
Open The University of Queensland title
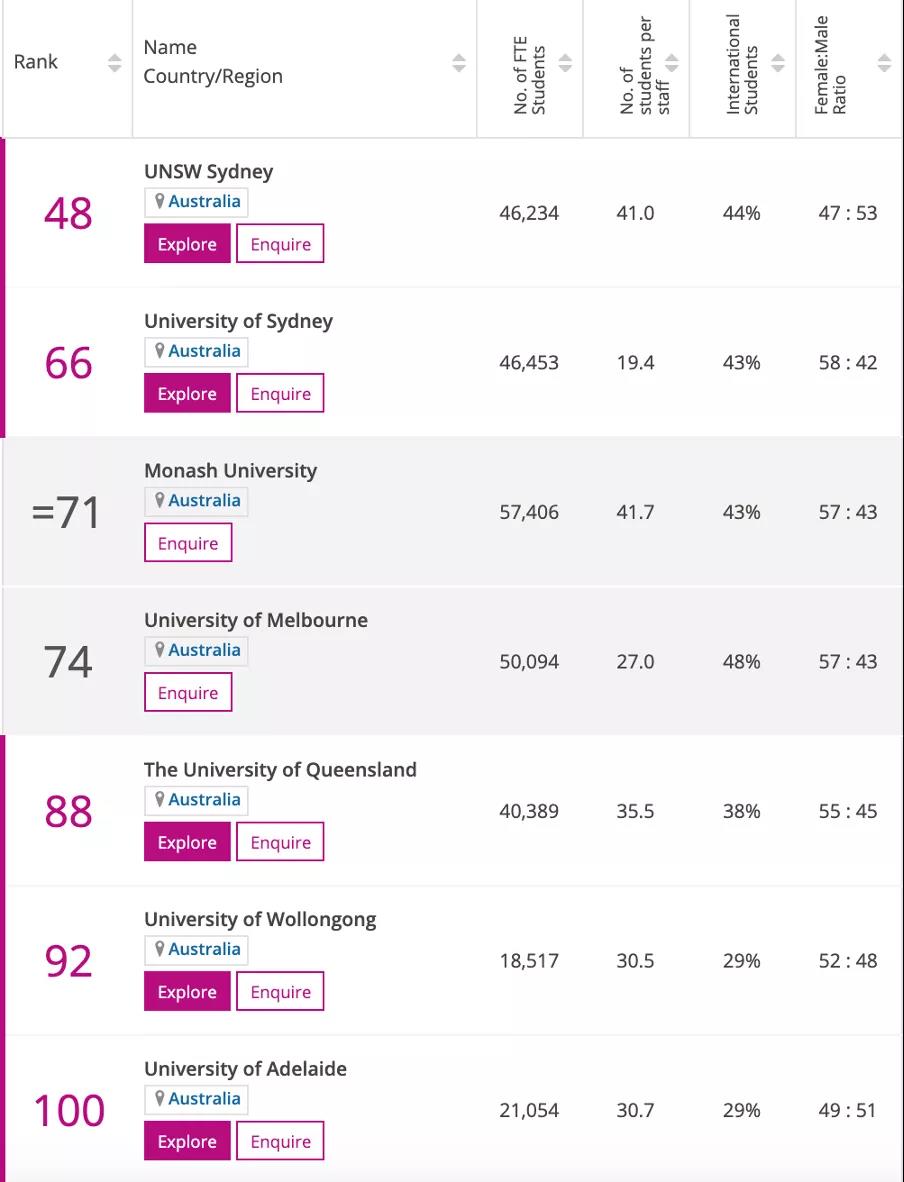click(x=280, y=770)
